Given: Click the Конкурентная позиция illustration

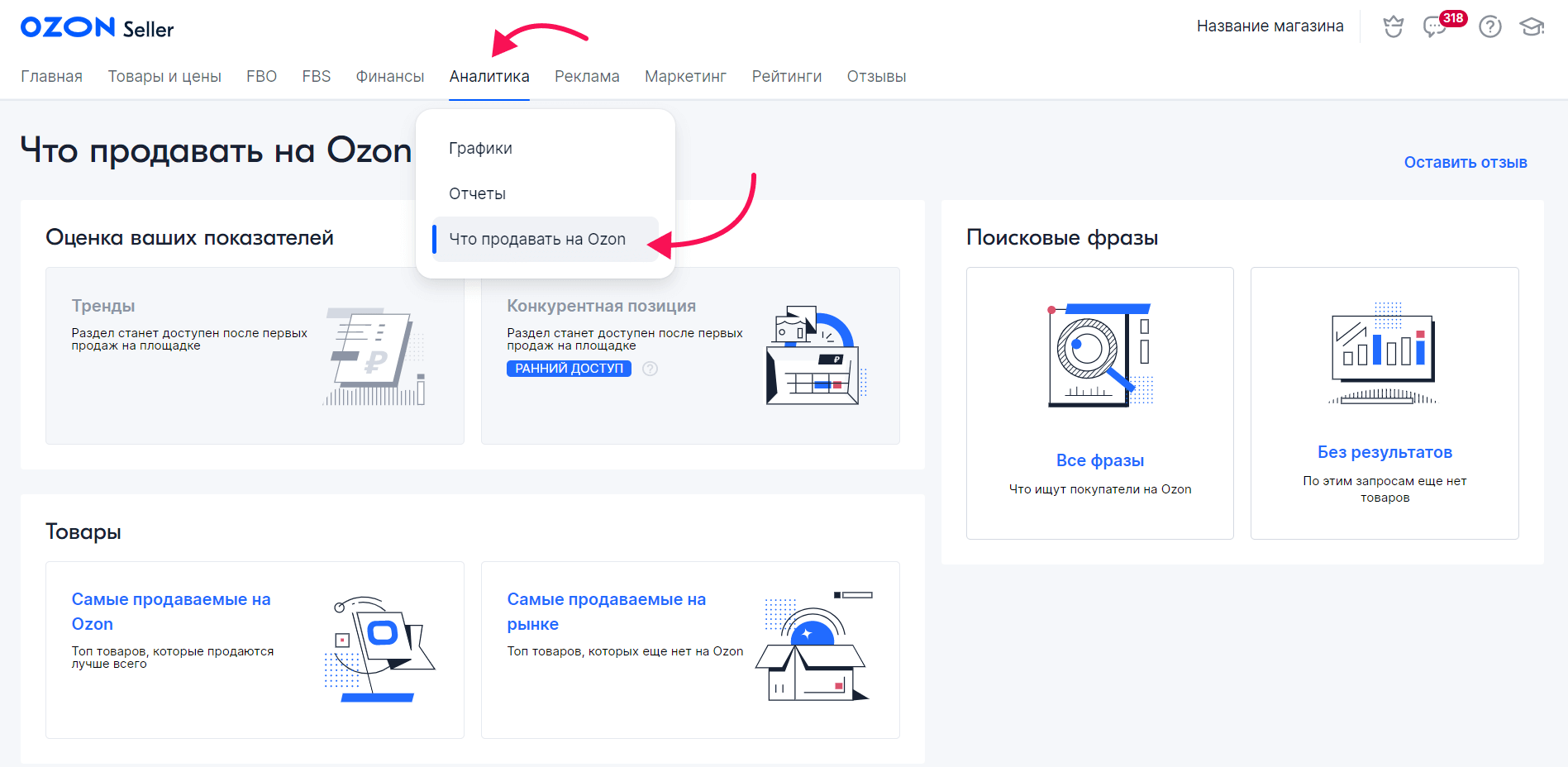Looking at the screenshot, I should (816, 355).
